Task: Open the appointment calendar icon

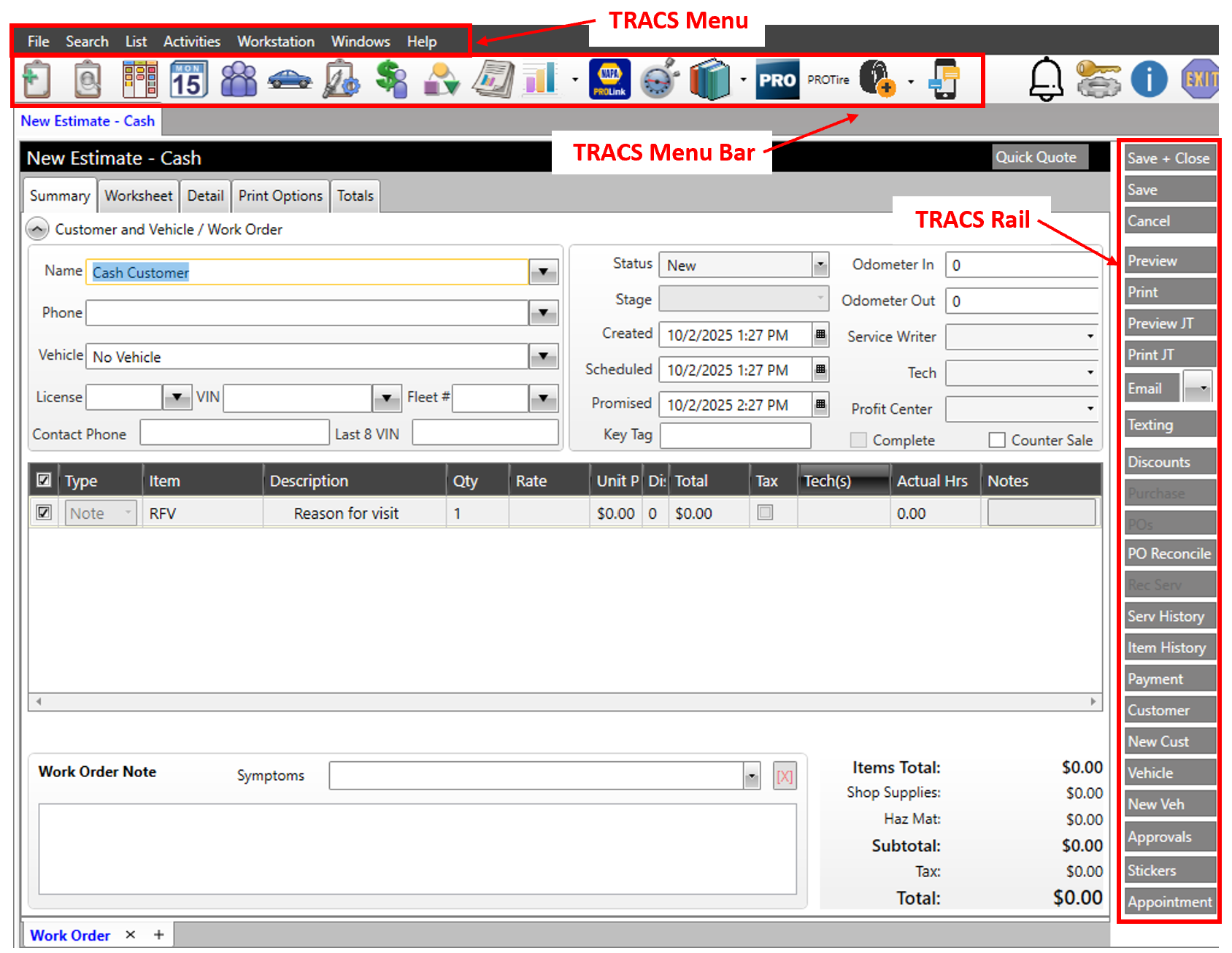Action: pyautogui.click(x=188, y=79)
